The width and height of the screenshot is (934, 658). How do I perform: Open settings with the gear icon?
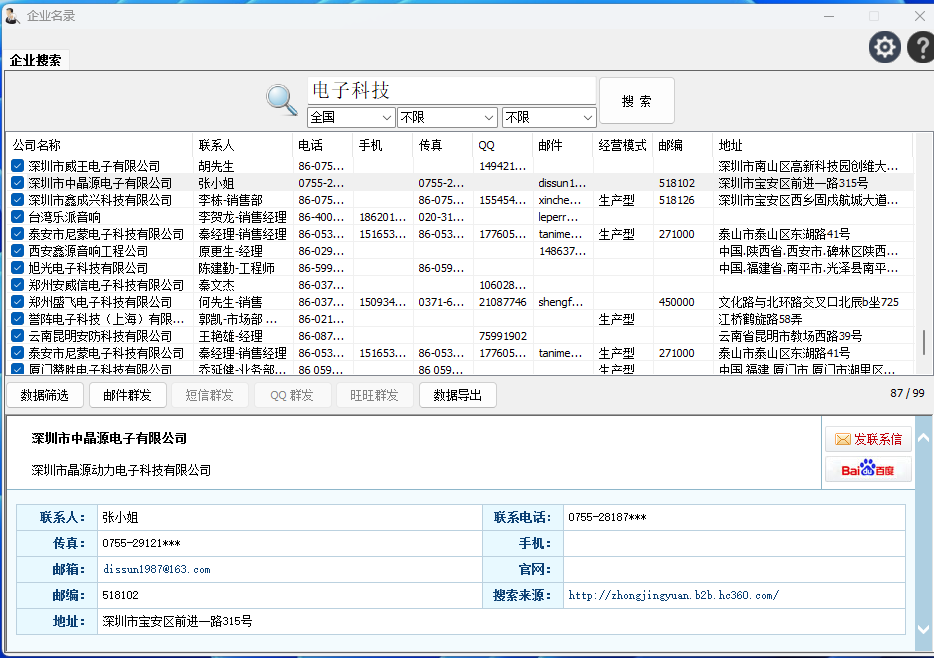(x=884, y=47)
